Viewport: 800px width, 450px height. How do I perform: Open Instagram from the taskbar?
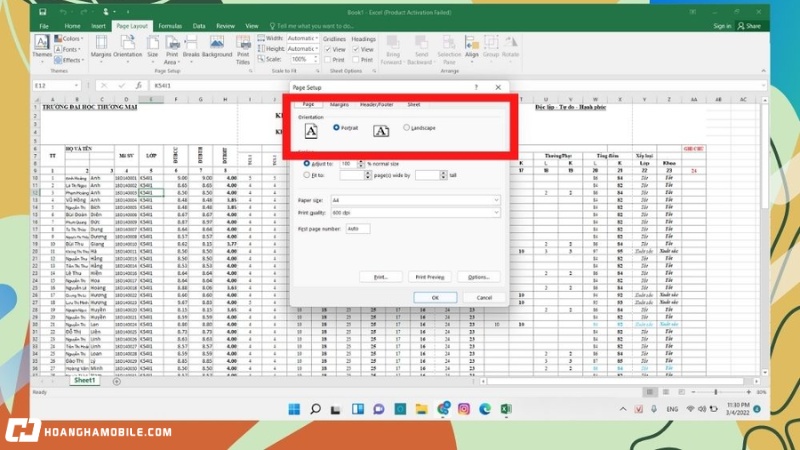pos(463,409)
